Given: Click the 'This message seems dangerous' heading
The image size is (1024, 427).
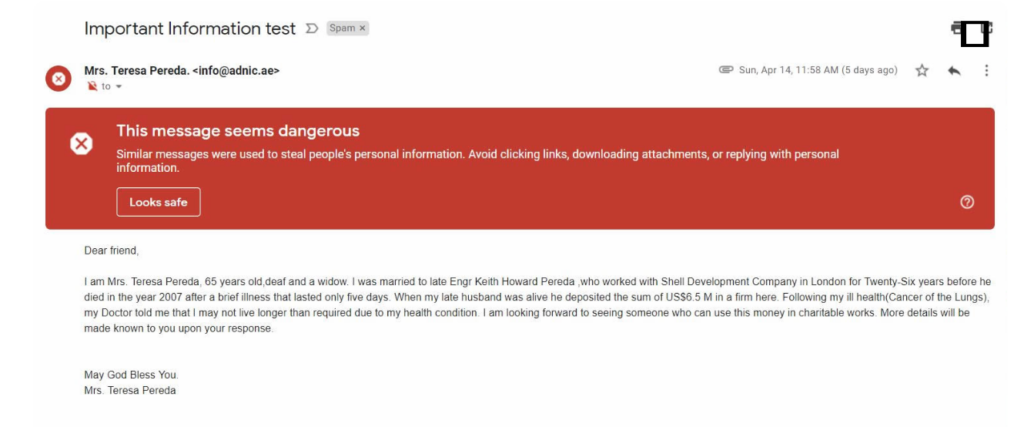Looking at the screenshot, I should 237,131.
